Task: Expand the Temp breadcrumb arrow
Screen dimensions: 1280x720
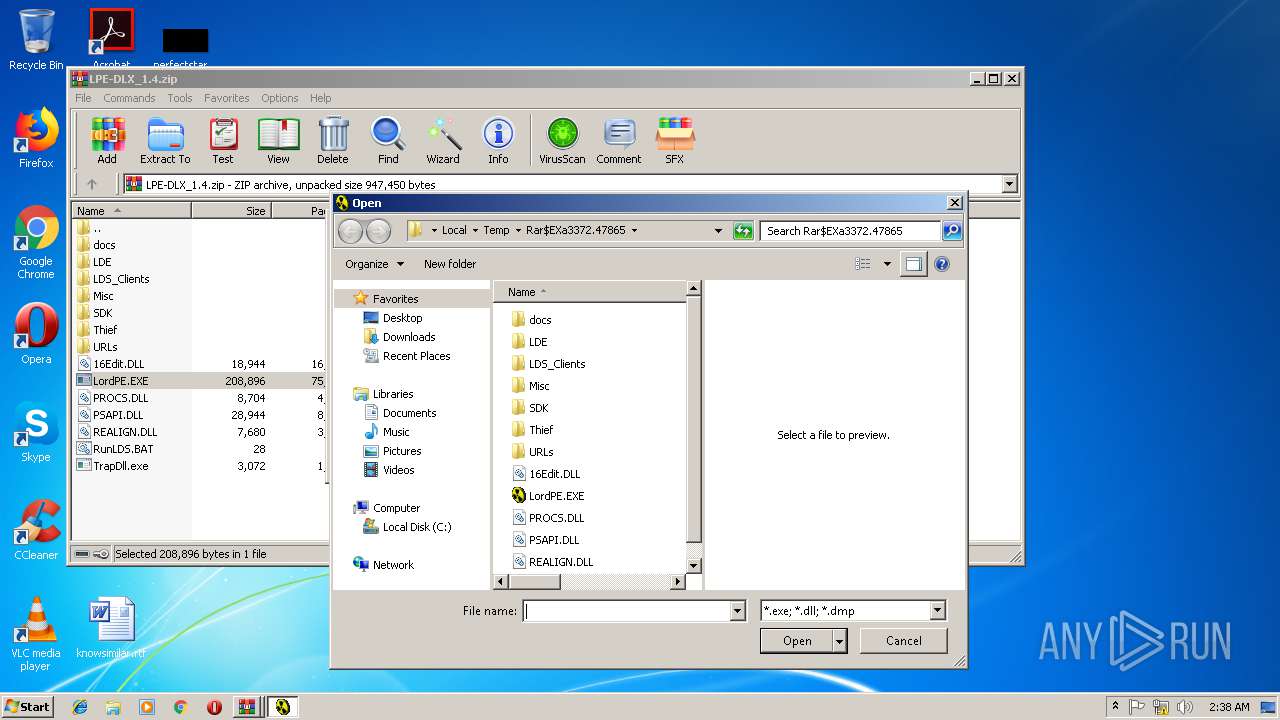Action: pyautogui.click(x=518, y=231)
